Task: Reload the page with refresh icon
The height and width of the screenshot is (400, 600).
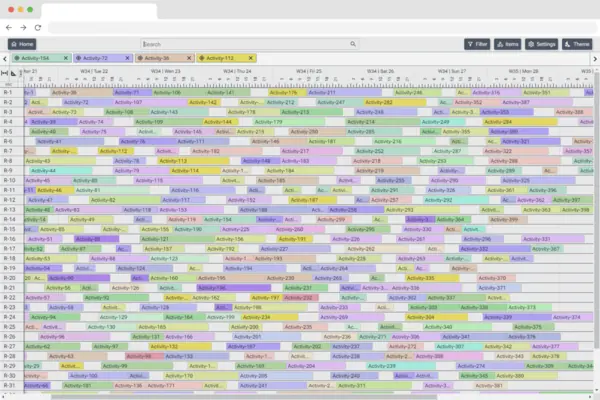Action: (38, 28)
